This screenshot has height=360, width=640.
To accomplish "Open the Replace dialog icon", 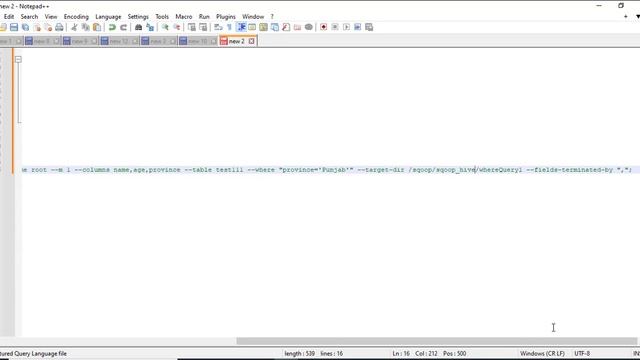I will (x=150, y=27).
